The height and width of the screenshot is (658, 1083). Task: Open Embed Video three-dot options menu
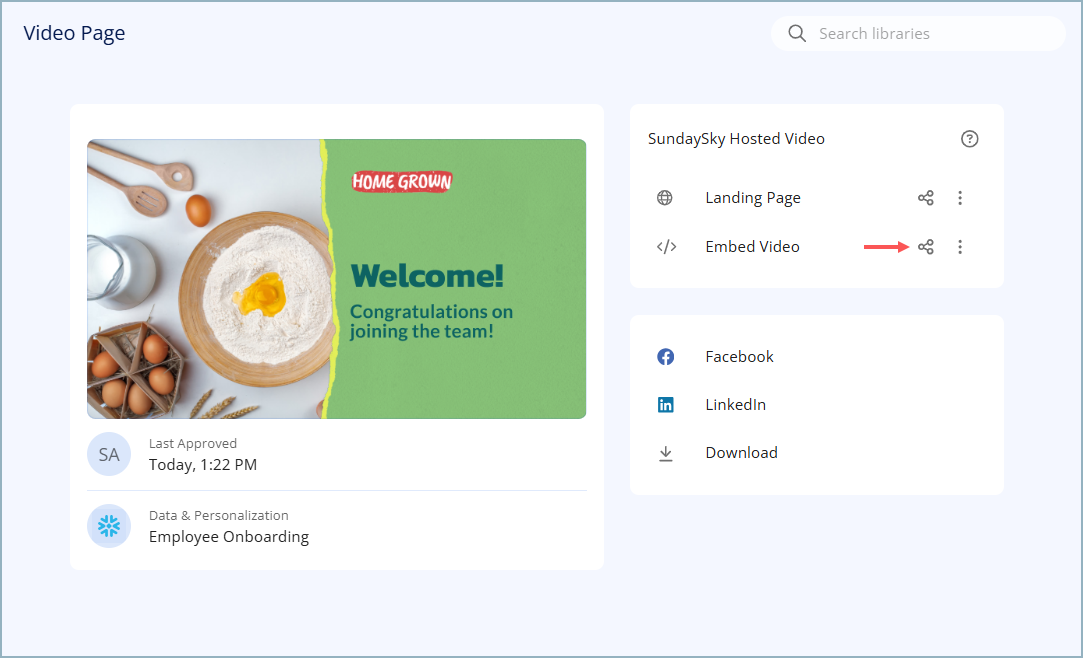[960, 247]
